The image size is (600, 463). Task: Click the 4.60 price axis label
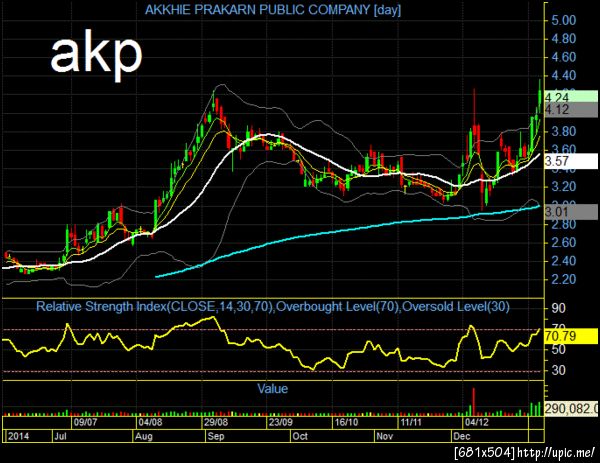click(x=563, y=57)
